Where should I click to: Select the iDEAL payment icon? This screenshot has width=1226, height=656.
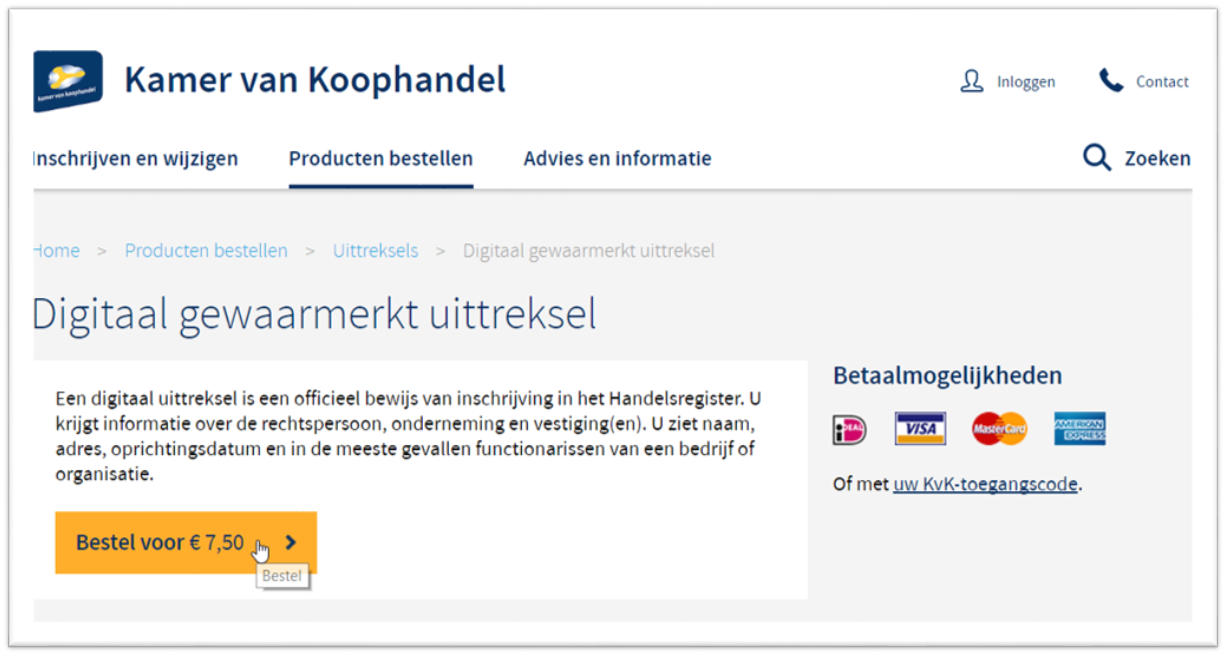pyautogui.click(x=849, y=429)
